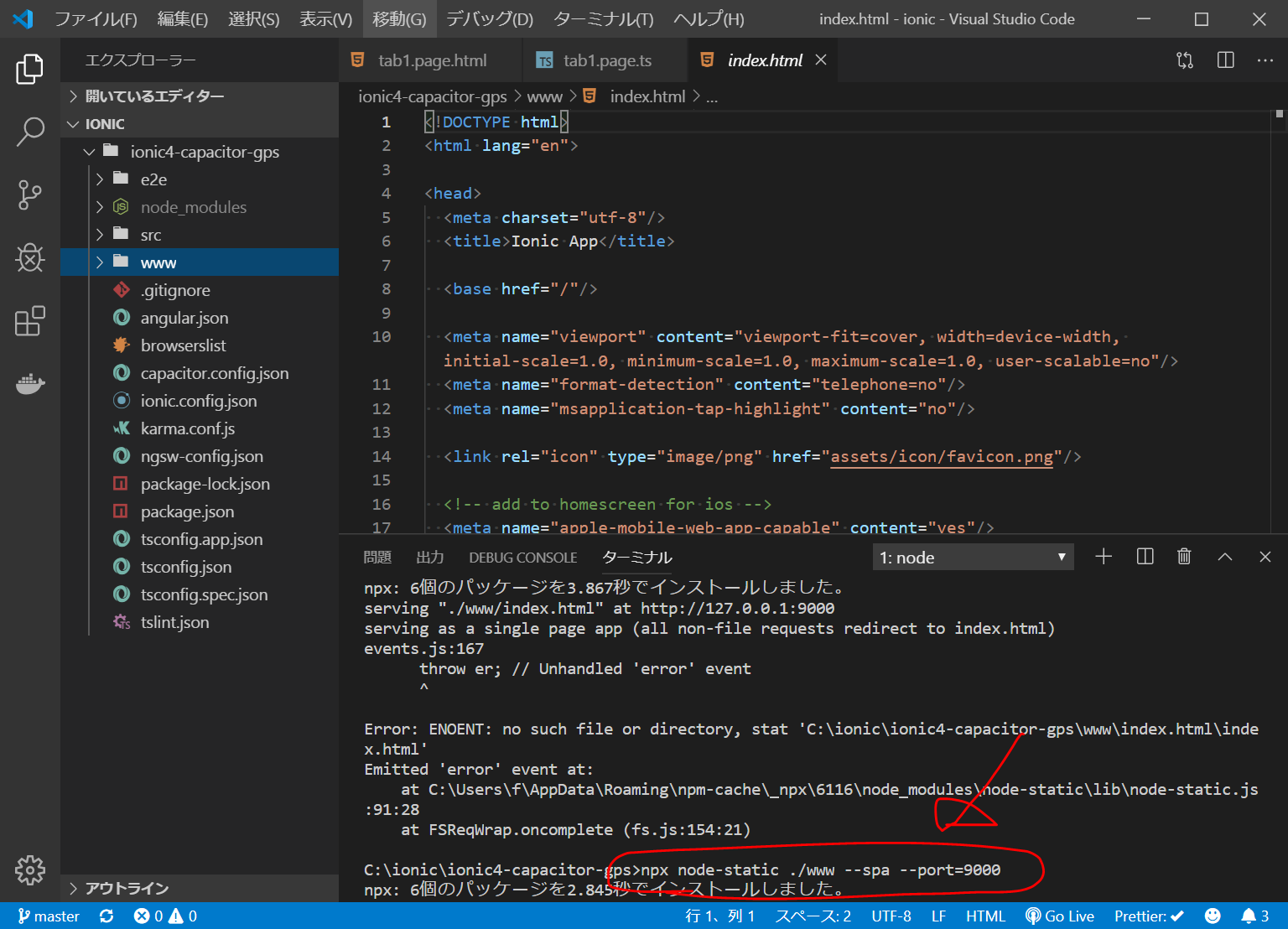Screen dimensions: 1288x929
Task: Switch to the tab1.page.ts tab
Action: pos(606,60)
